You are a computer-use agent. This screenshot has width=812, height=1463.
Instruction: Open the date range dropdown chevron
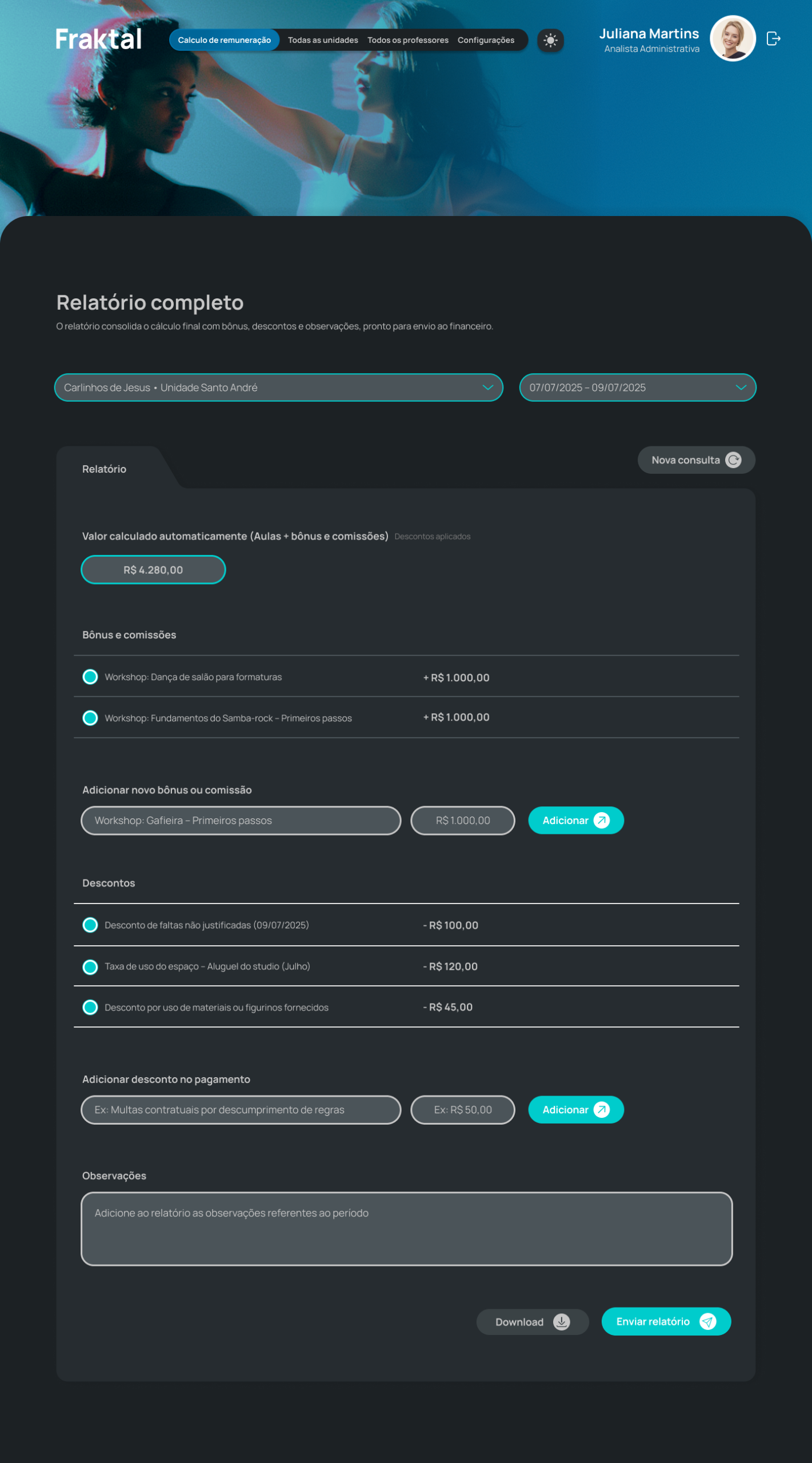coord(741,387)
